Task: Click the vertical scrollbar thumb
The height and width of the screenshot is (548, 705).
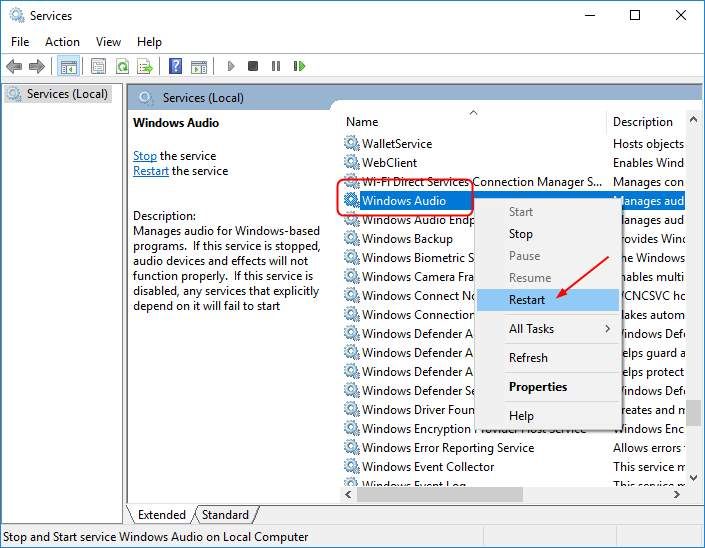Action: coord(694,412)
